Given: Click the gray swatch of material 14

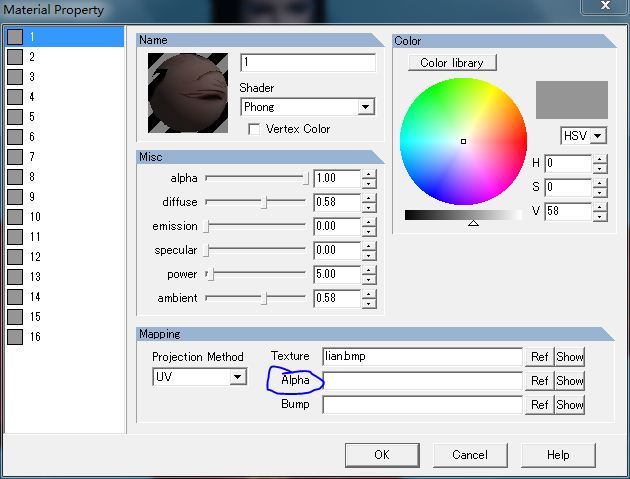Looking at the screenshot, I should [x=15, y=297].
